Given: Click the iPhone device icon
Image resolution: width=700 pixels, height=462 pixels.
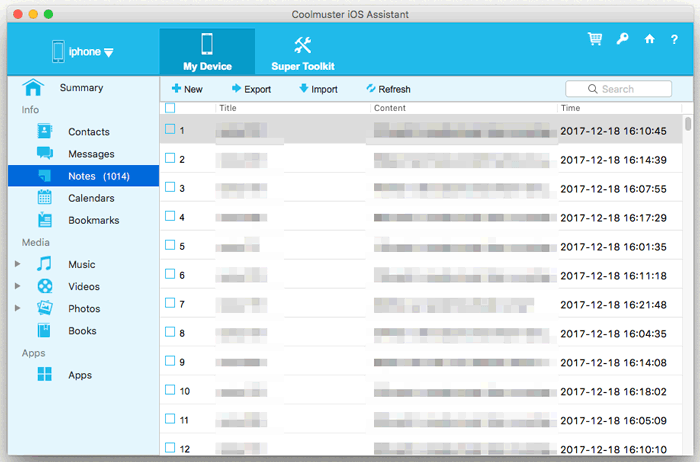Looking at the screenshot, I should click(58, 51).
